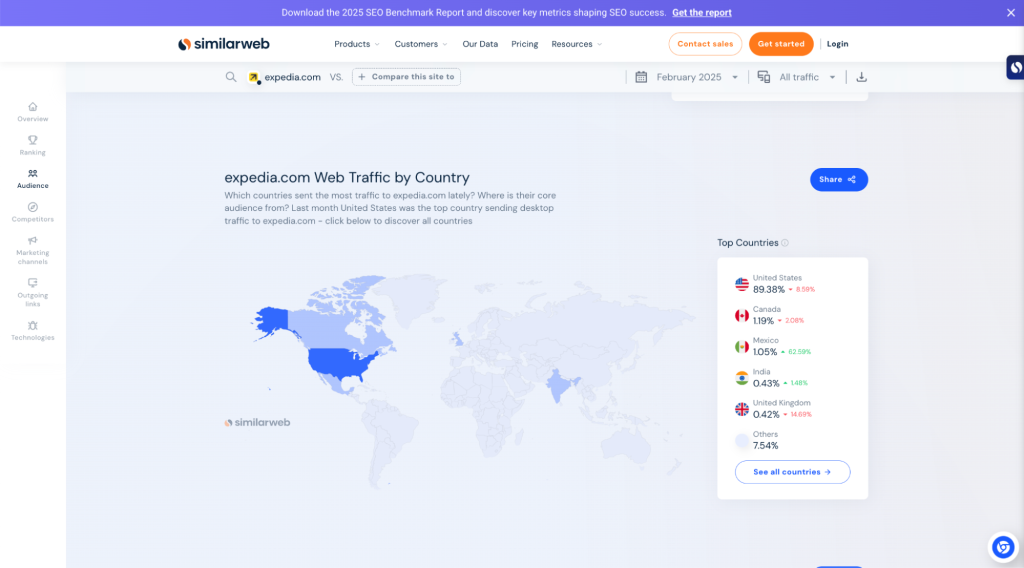Viewport: 1024px width, 568px height.
Task: Click the India 0.43% value
Action: click(766, 383)
